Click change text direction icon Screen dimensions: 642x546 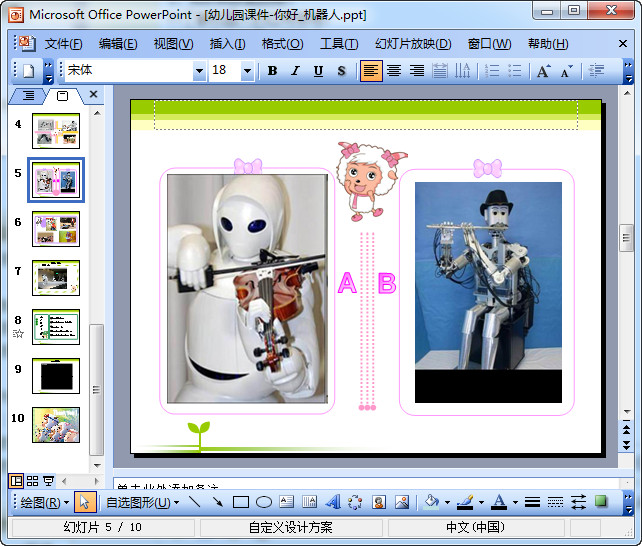tap(463, 71)
